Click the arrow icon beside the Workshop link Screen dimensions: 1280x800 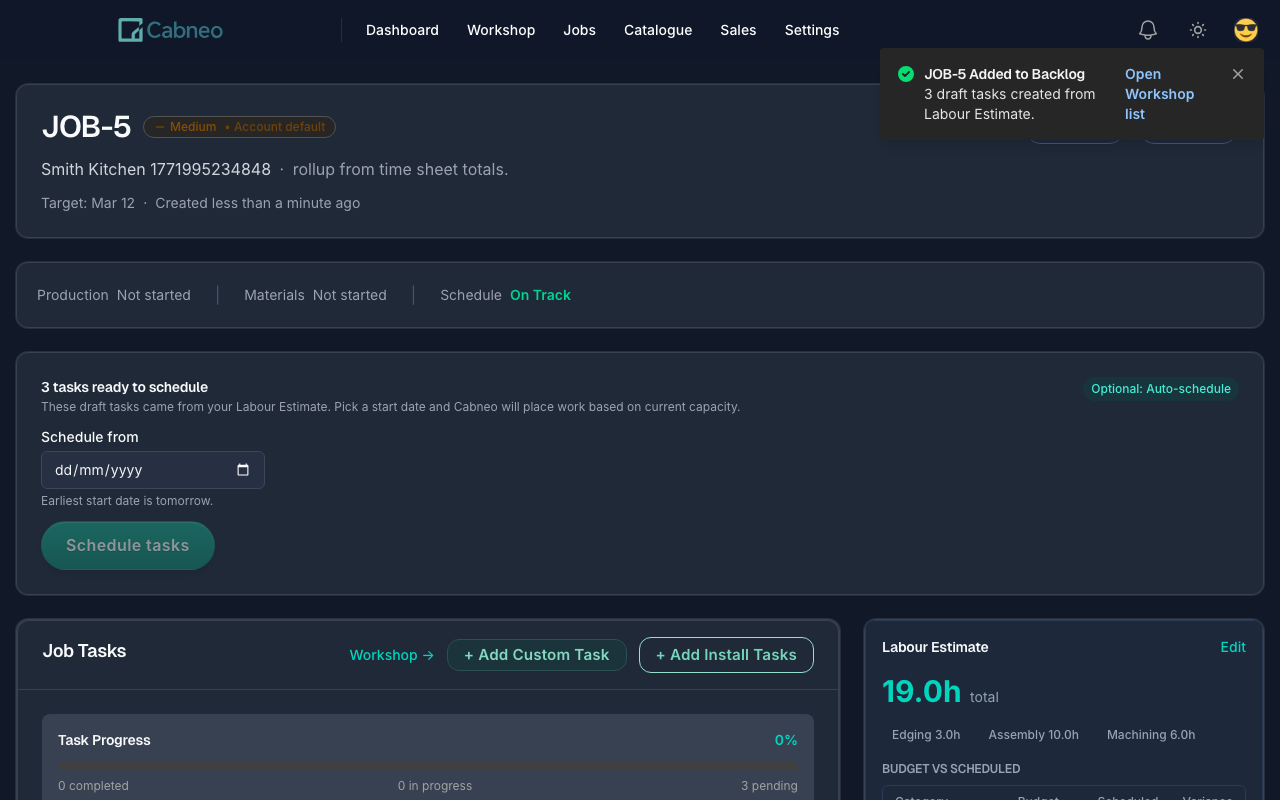click(428, 655)
